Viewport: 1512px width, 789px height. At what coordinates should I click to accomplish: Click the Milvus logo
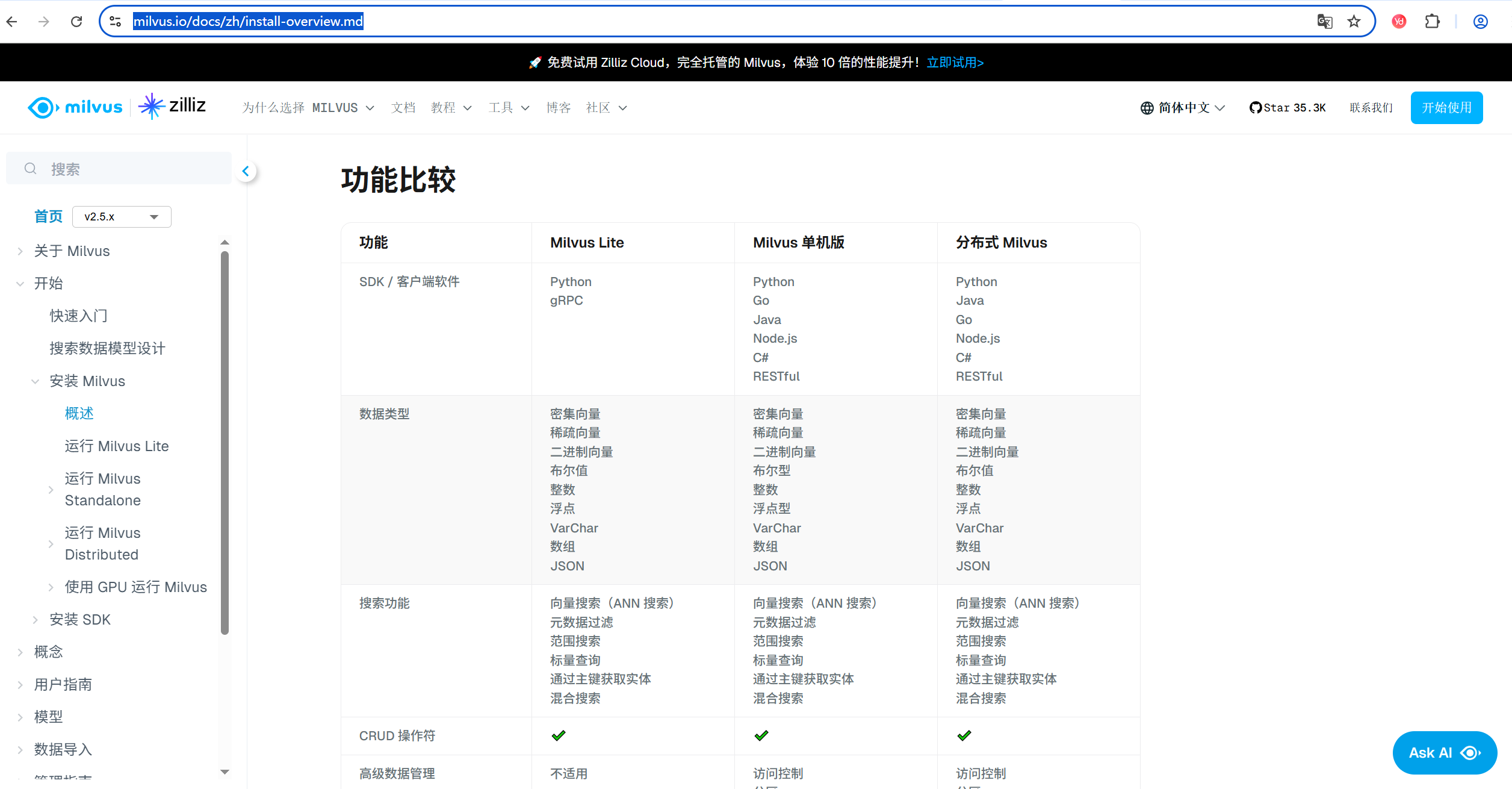pos(75,107)
